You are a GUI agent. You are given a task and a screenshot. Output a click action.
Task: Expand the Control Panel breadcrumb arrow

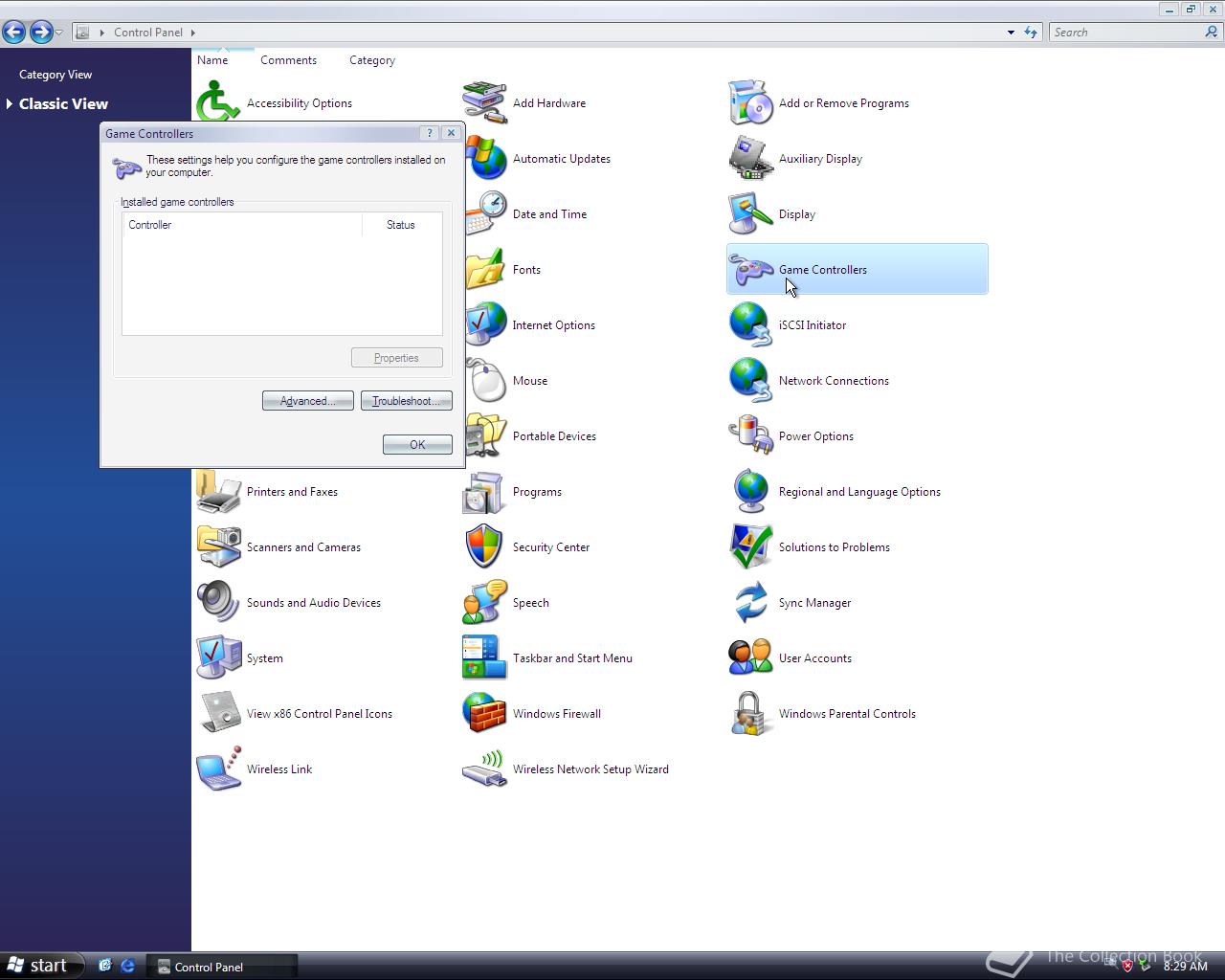click(x=193, y=33)
